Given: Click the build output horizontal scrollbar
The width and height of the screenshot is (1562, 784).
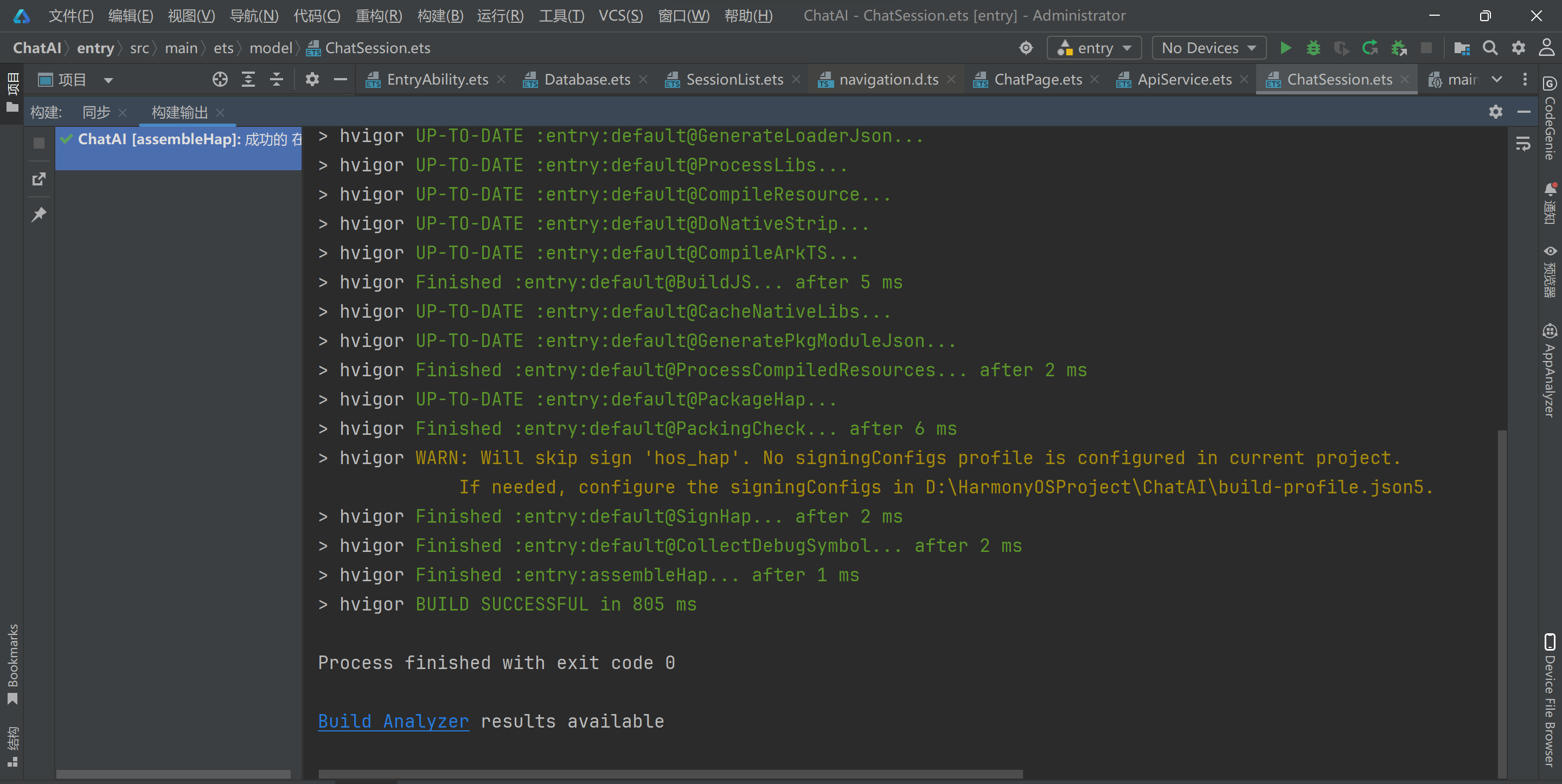Looking at the screenshot, I should [x=670, y=774].
